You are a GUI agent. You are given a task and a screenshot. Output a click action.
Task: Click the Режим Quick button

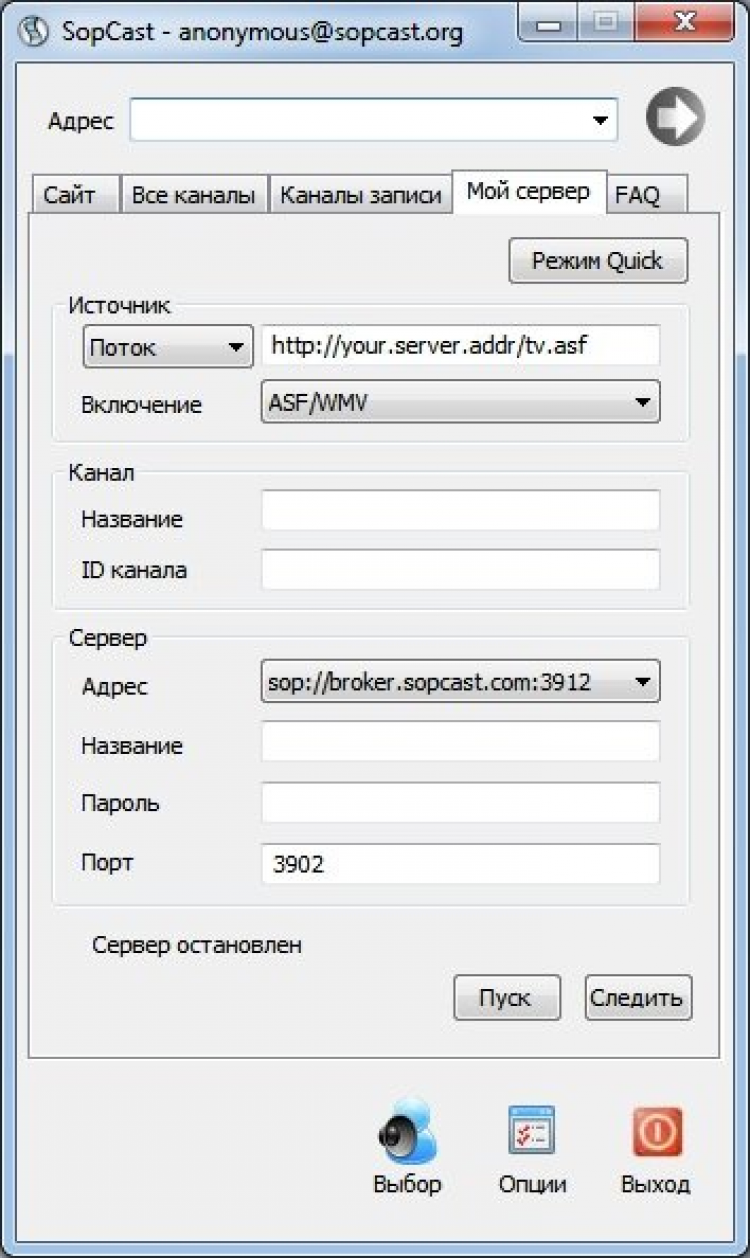pyautogui.click(x=598, y=261)
